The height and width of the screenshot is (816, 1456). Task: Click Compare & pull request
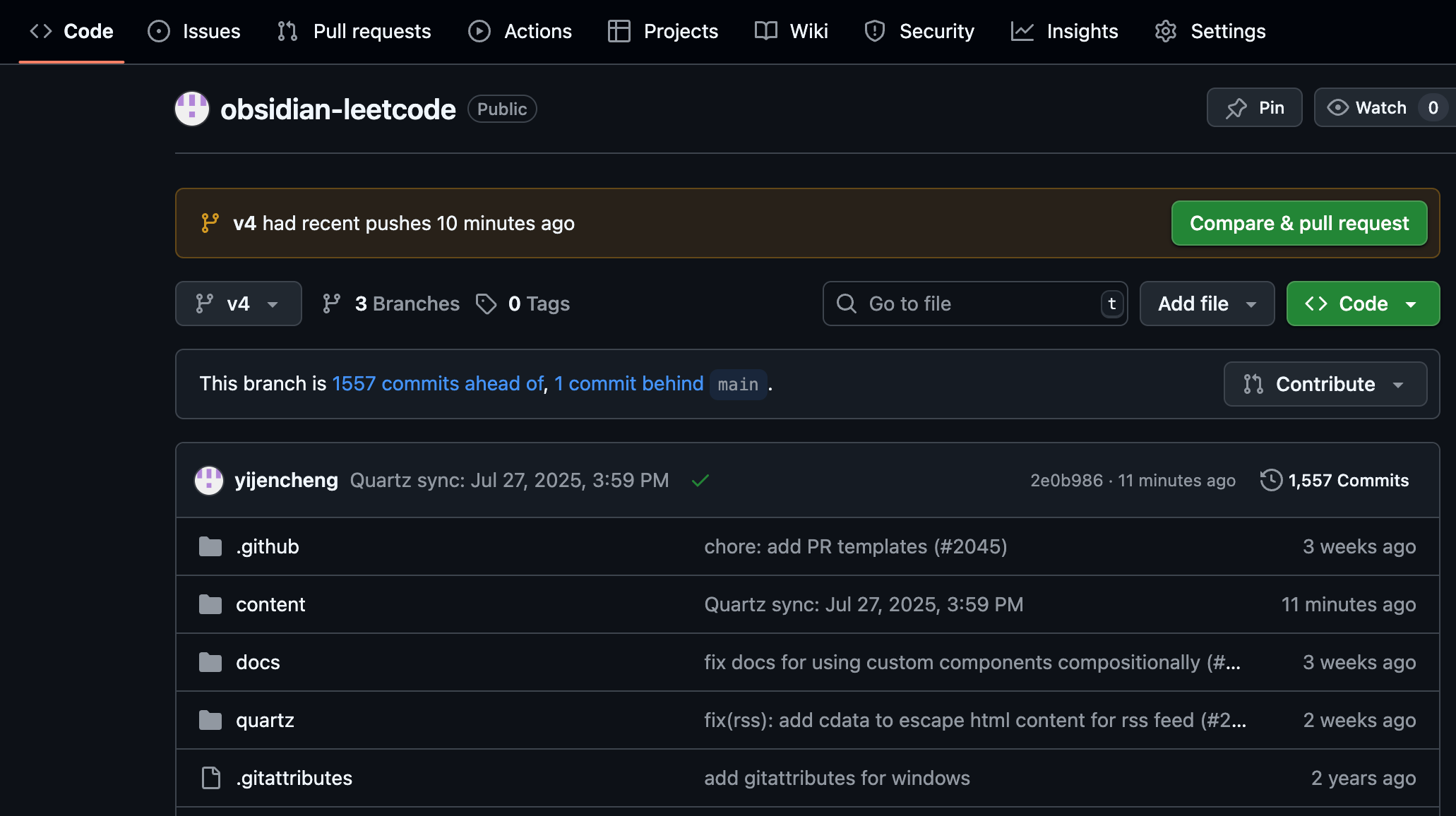[x=1299, y=223]
